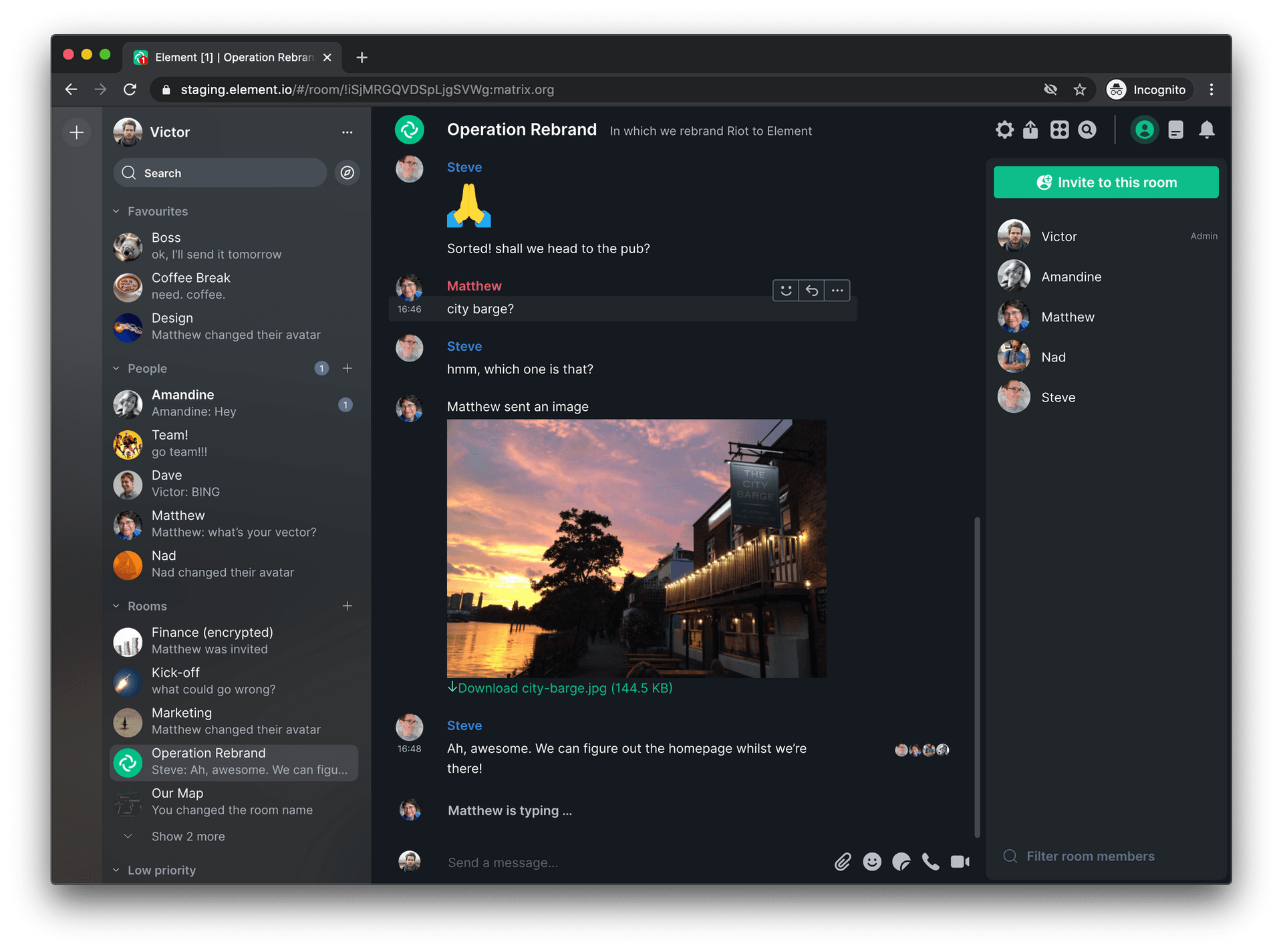Select Amandine in member list
Screen dimensions: 1283x952
1106,276
